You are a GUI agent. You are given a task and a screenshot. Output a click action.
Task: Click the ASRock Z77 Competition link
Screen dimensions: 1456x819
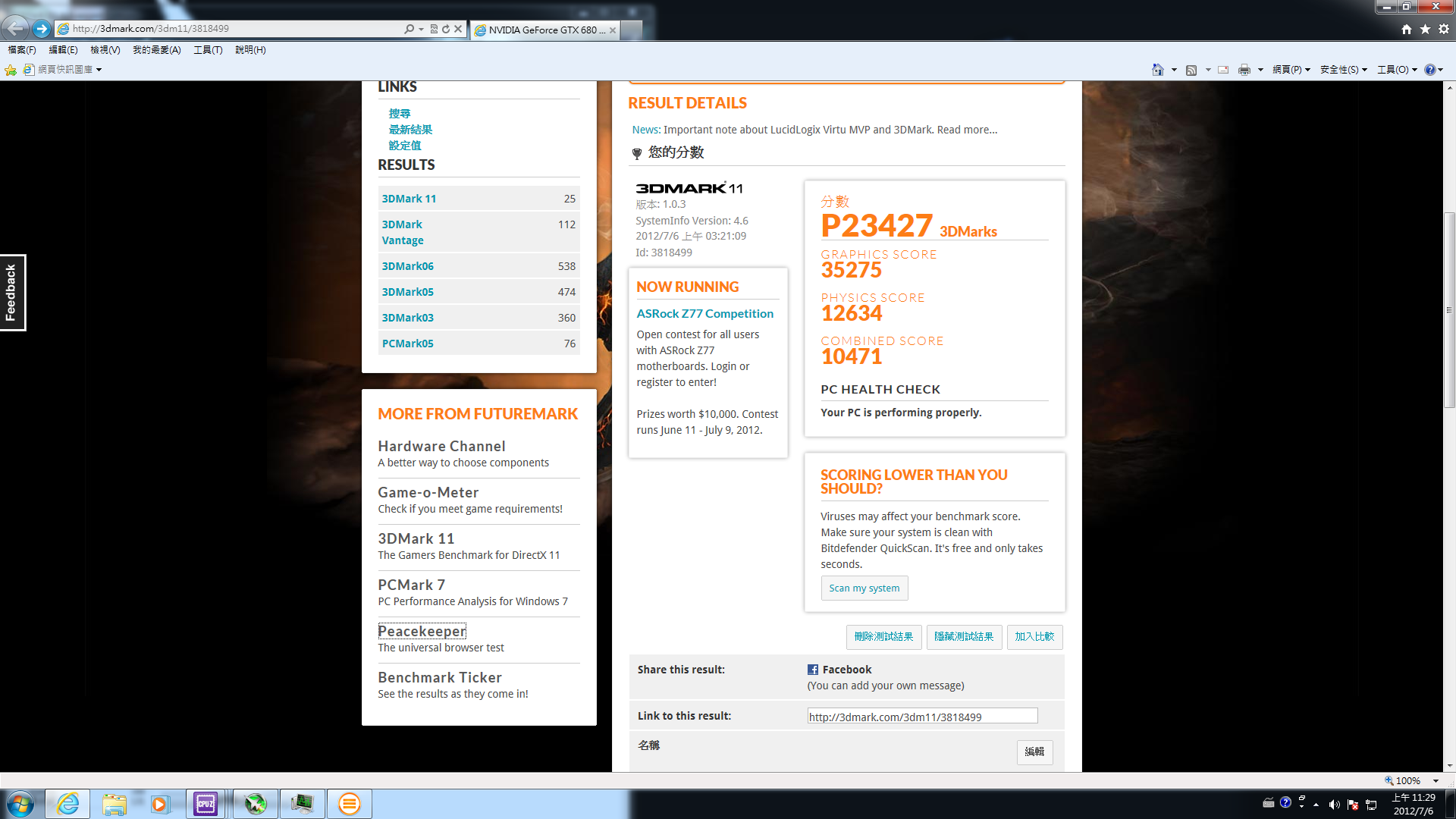click(x=705, y=313)
